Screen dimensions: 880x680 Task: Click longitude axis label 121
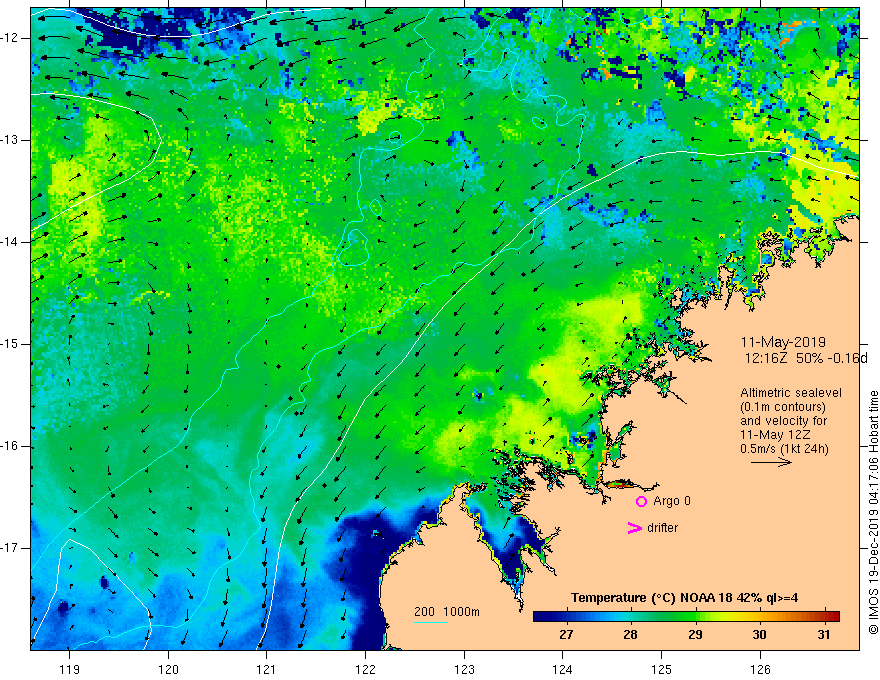coord(267,669)
